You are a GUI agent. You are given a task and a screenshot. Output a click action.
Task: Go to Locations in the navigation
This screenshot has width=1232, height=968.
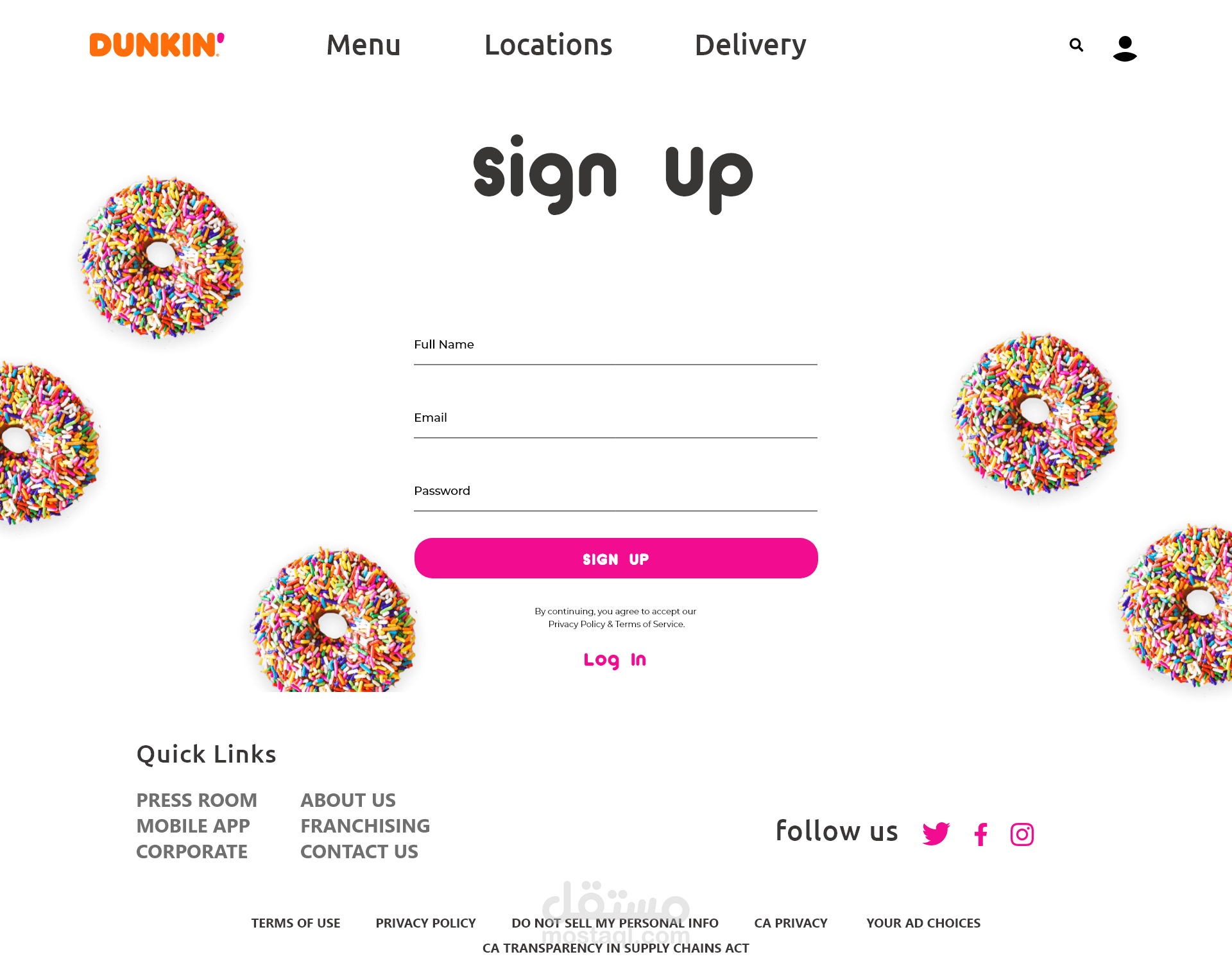549,45
